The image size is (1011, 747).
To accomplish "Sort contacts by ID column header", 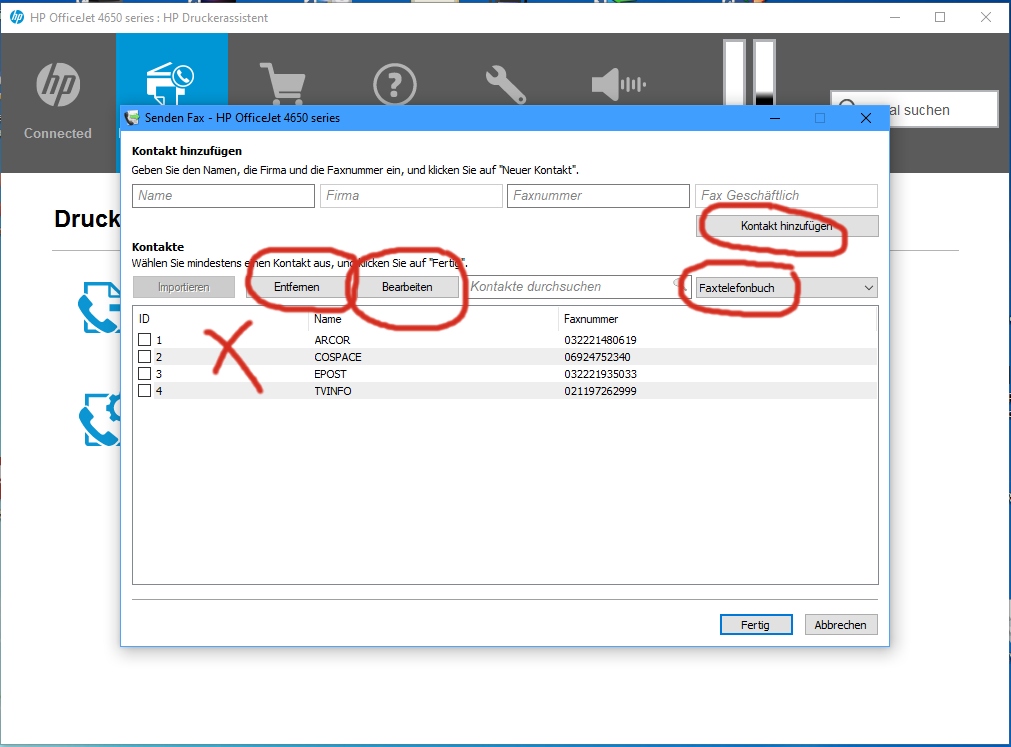I will click(144, 319).
